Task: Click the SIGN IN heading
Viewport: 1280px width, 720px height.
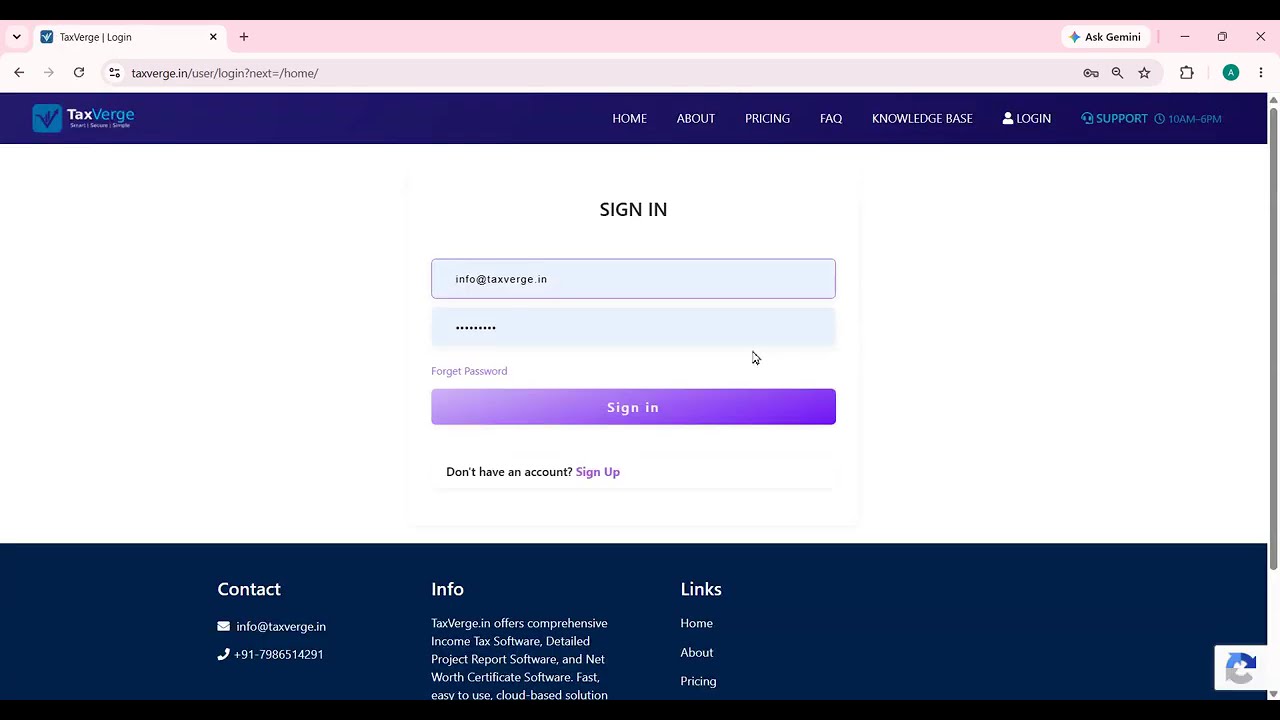Action: pyautogui.click(x=633, y=209)
